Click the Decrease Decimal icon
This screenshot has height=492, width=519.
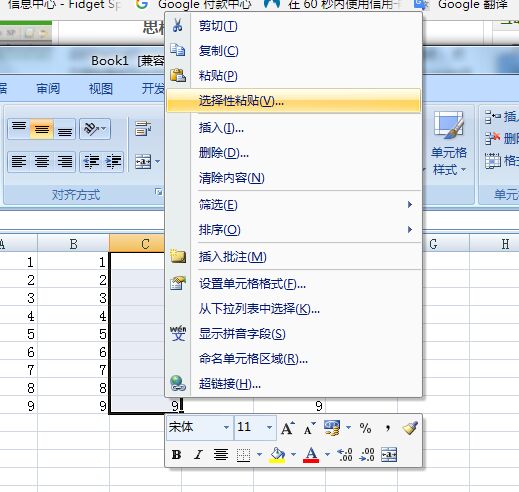click(x=367, y=455)
